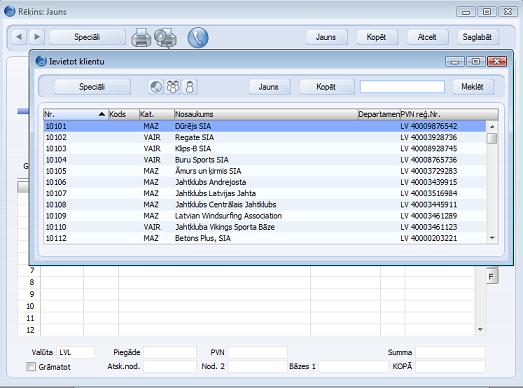523x388 pixels.
Task: Click customer list scrollbar thumb
Action: [492, 138]
